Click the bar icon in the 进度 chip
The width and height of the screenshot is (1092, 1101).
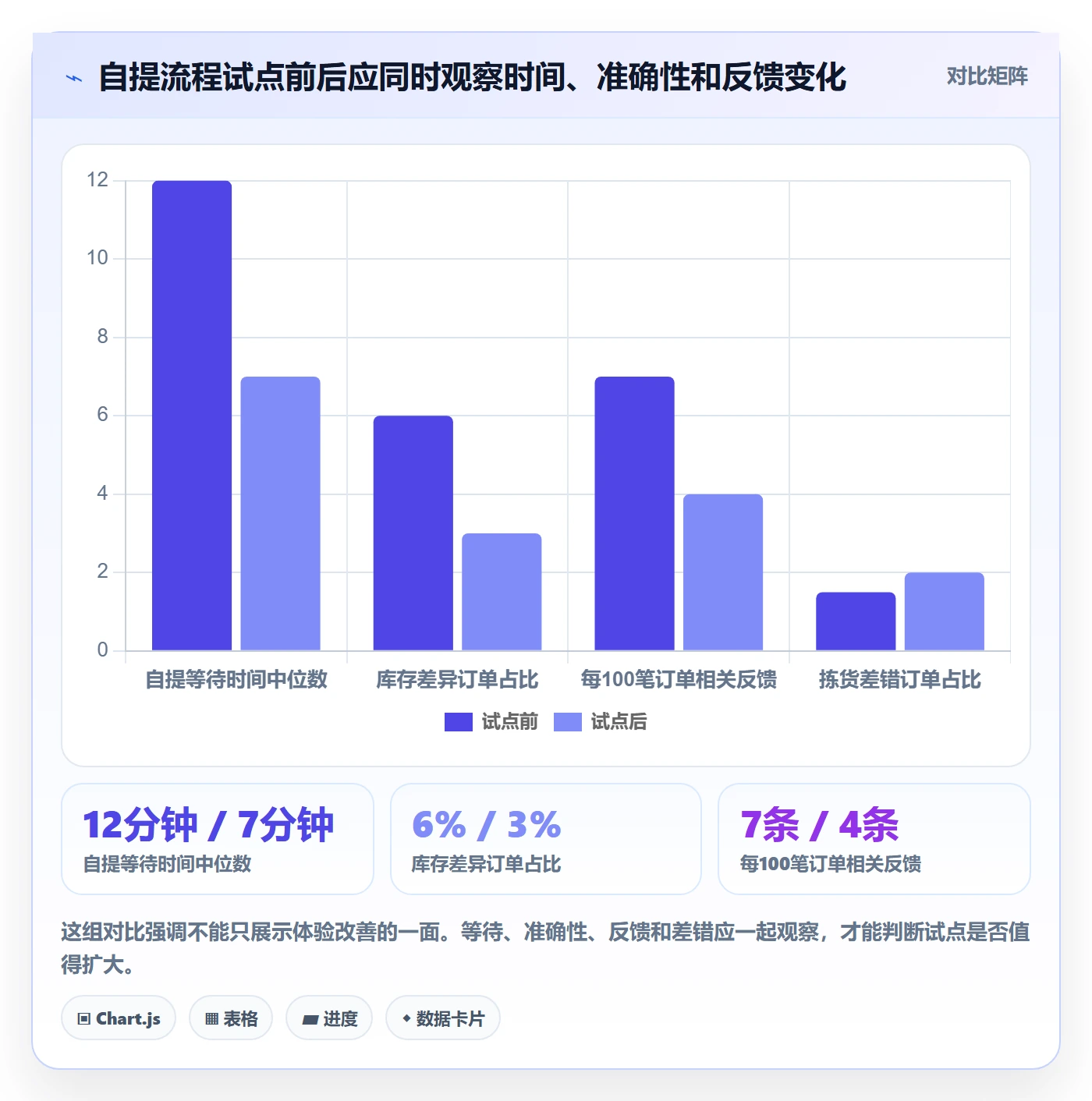coord(310,1019)
